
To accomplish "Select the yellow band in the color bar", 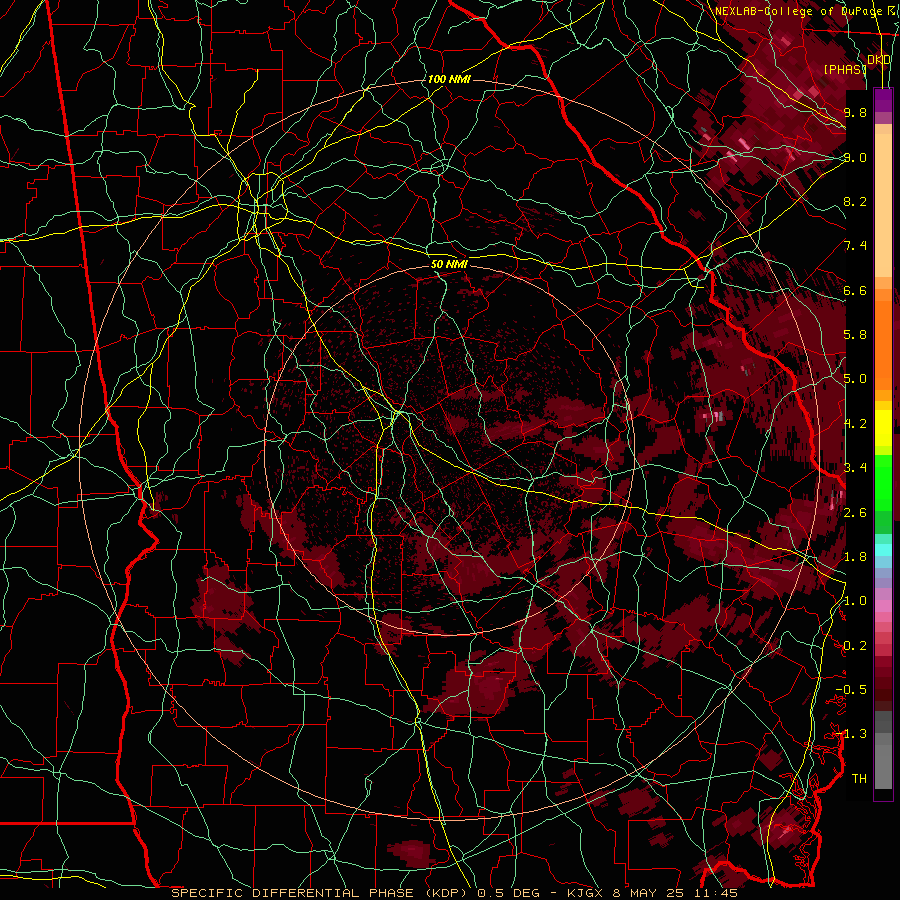I will click(883, 429).
